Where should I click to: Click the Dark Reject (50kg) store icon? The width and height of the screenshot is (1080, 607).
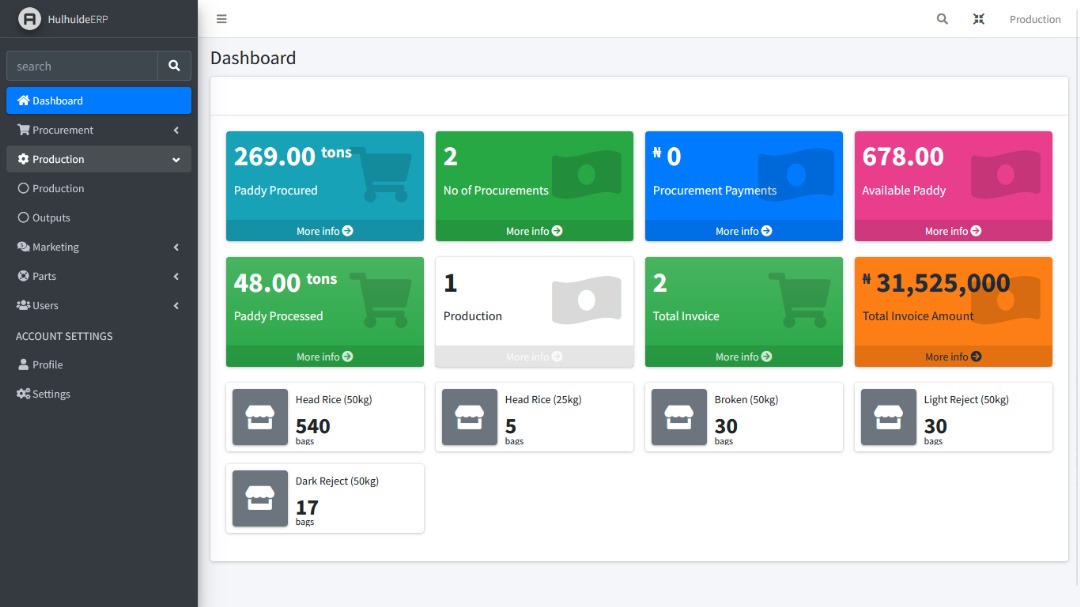pyautogui.click(x=260, y=498)
